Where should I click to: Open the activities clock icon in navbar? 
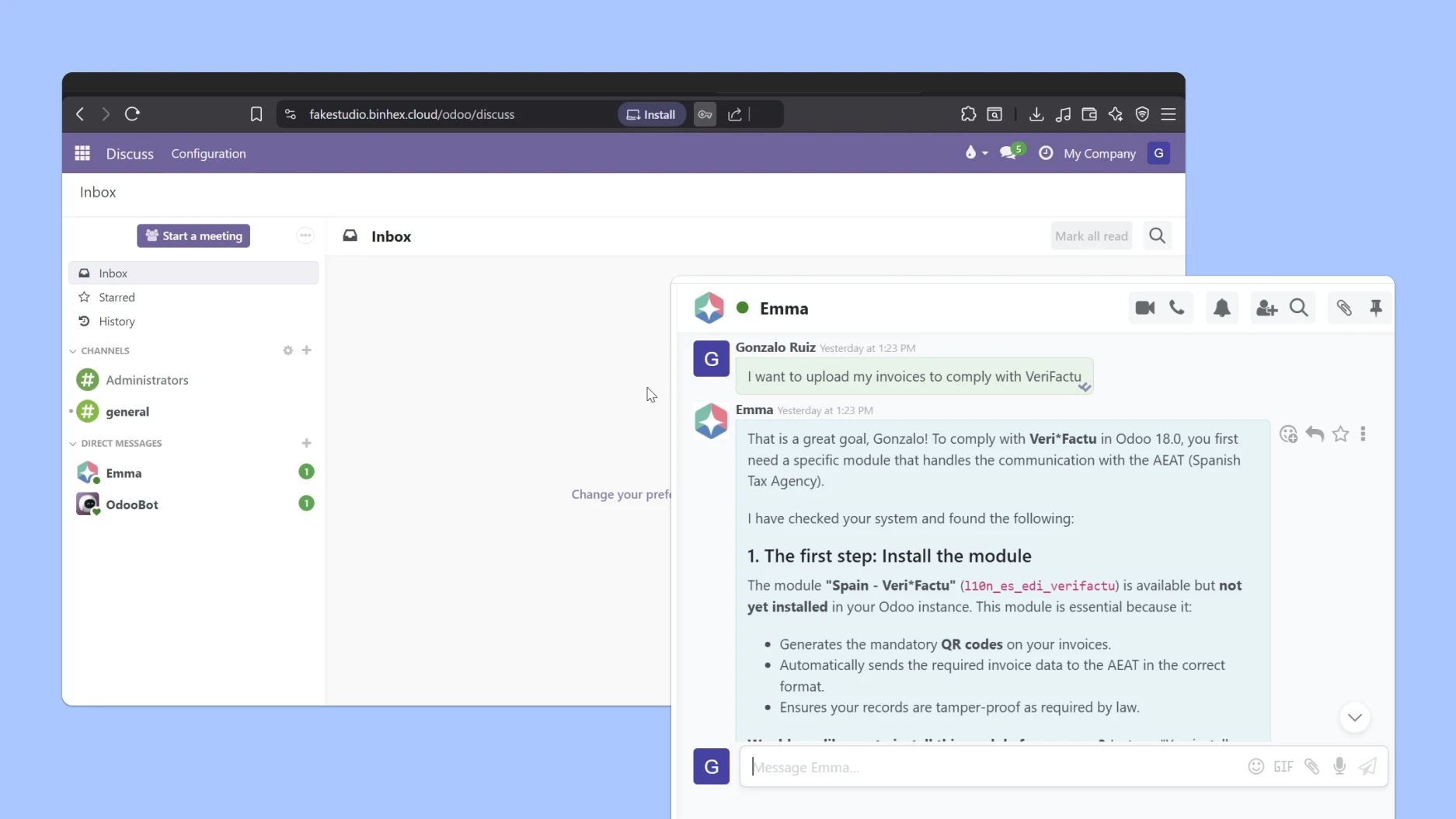click(1046, 153)
